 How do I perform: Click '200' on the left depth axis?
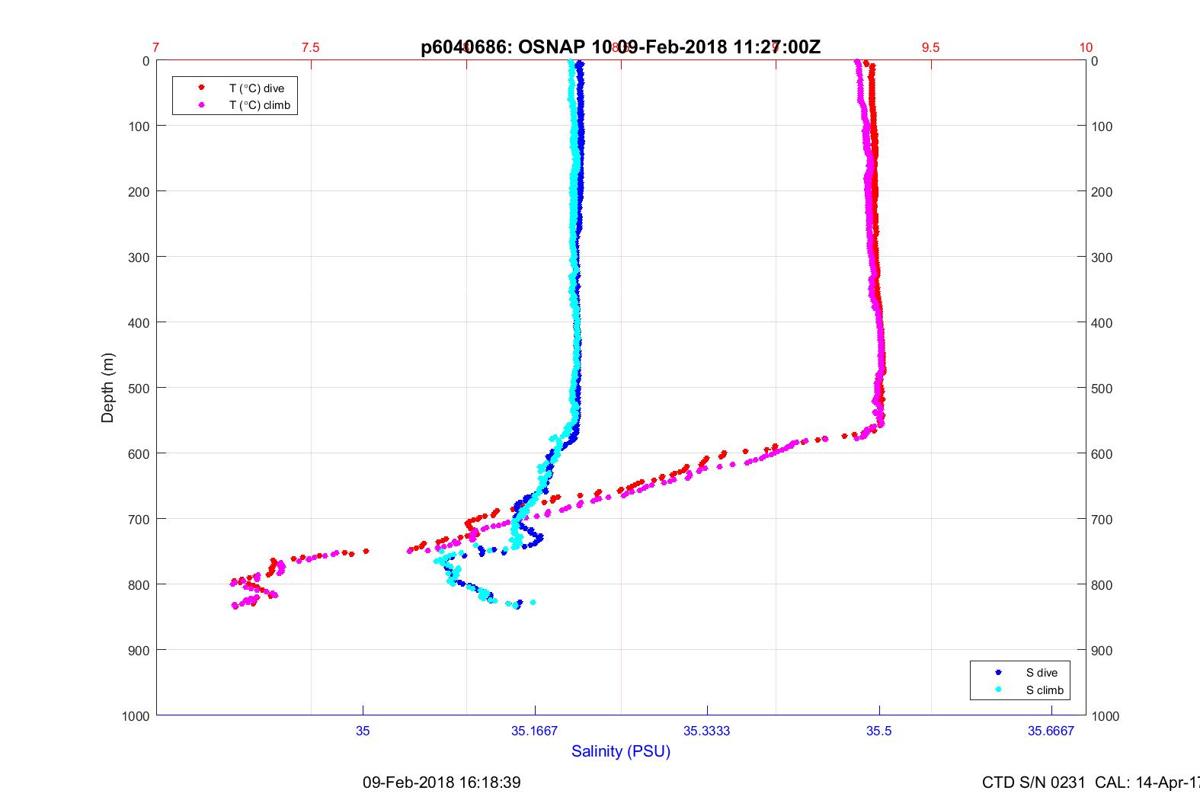tap(138, 191)
